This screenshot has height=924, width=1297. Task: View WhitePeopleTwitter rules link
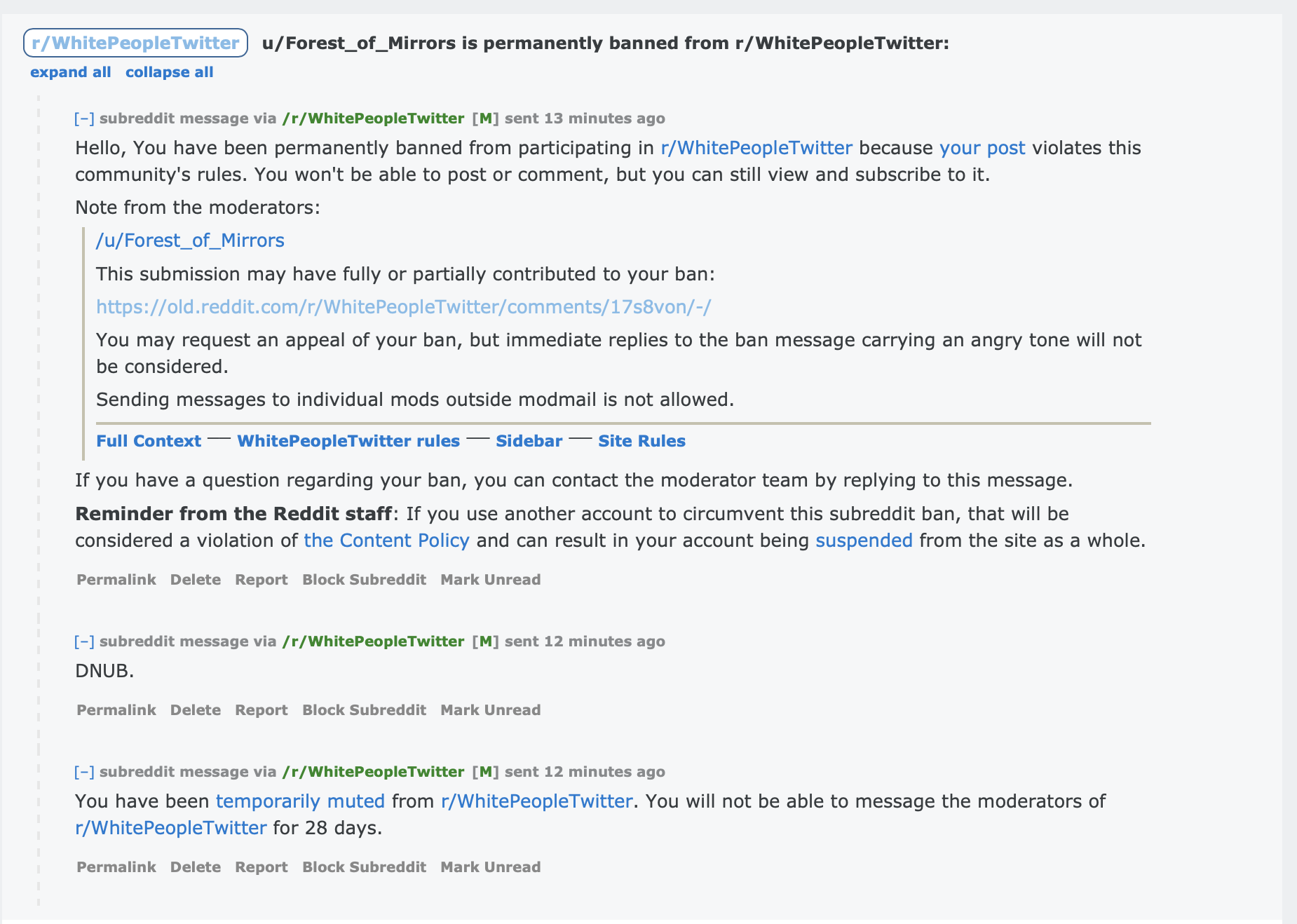348,441
